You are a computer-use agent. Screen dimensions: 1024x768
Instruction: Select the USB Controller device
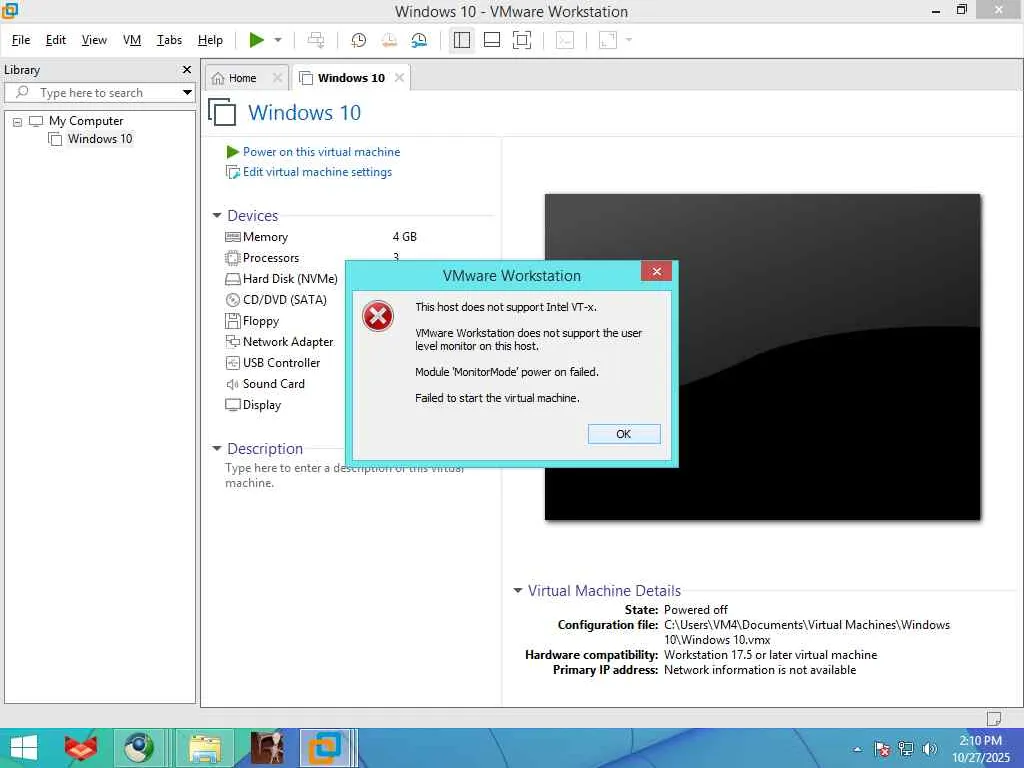[281, 362]
